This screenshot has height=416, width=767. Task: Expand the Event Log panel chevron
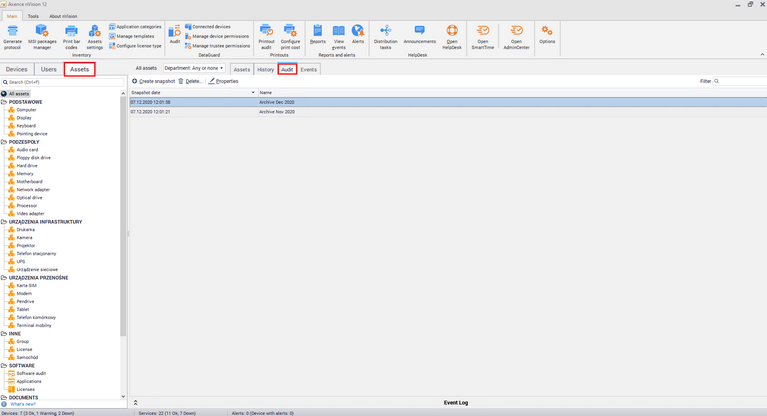tap(135, 402)
